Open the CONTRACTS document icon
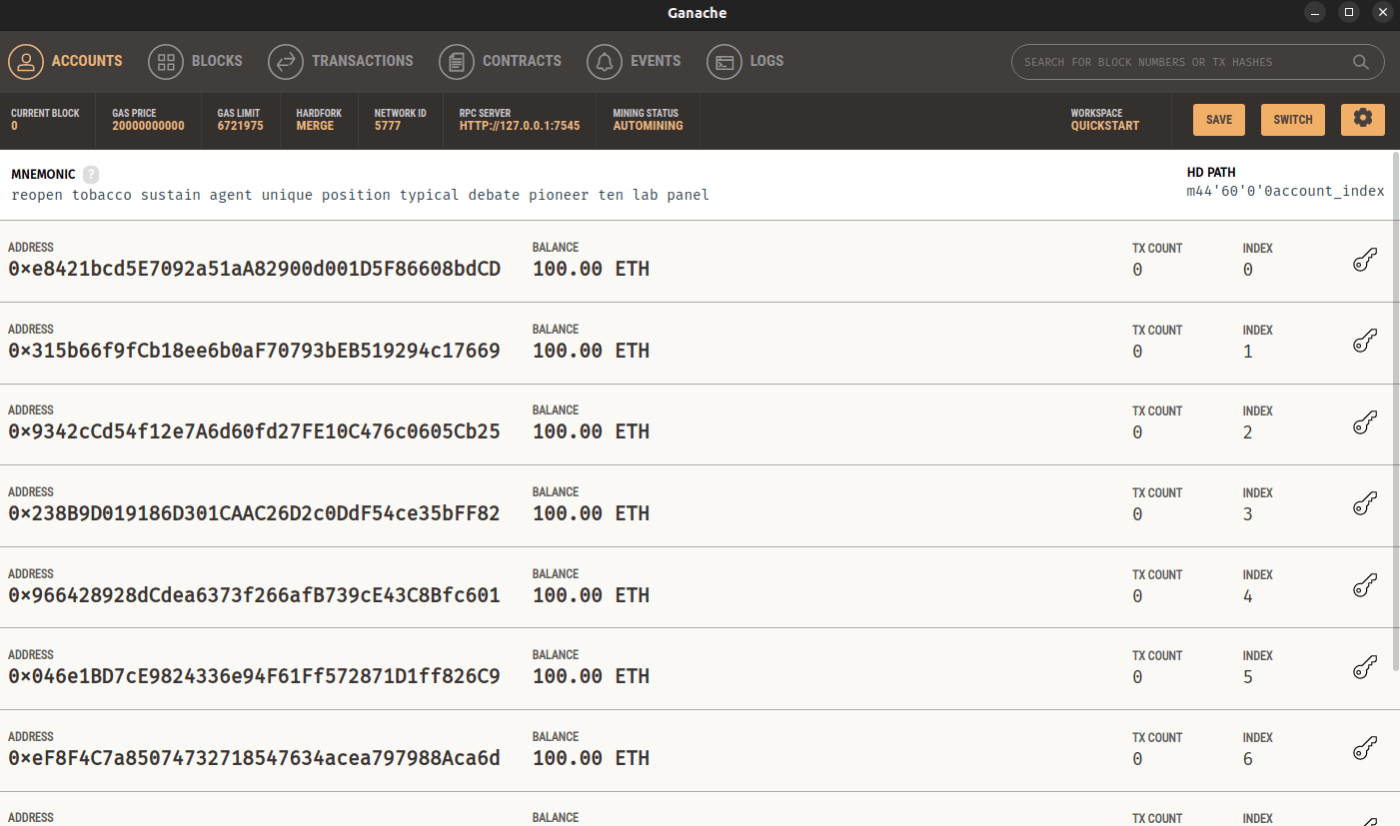This screenshot has height=826, width=1400. (456, 61)
